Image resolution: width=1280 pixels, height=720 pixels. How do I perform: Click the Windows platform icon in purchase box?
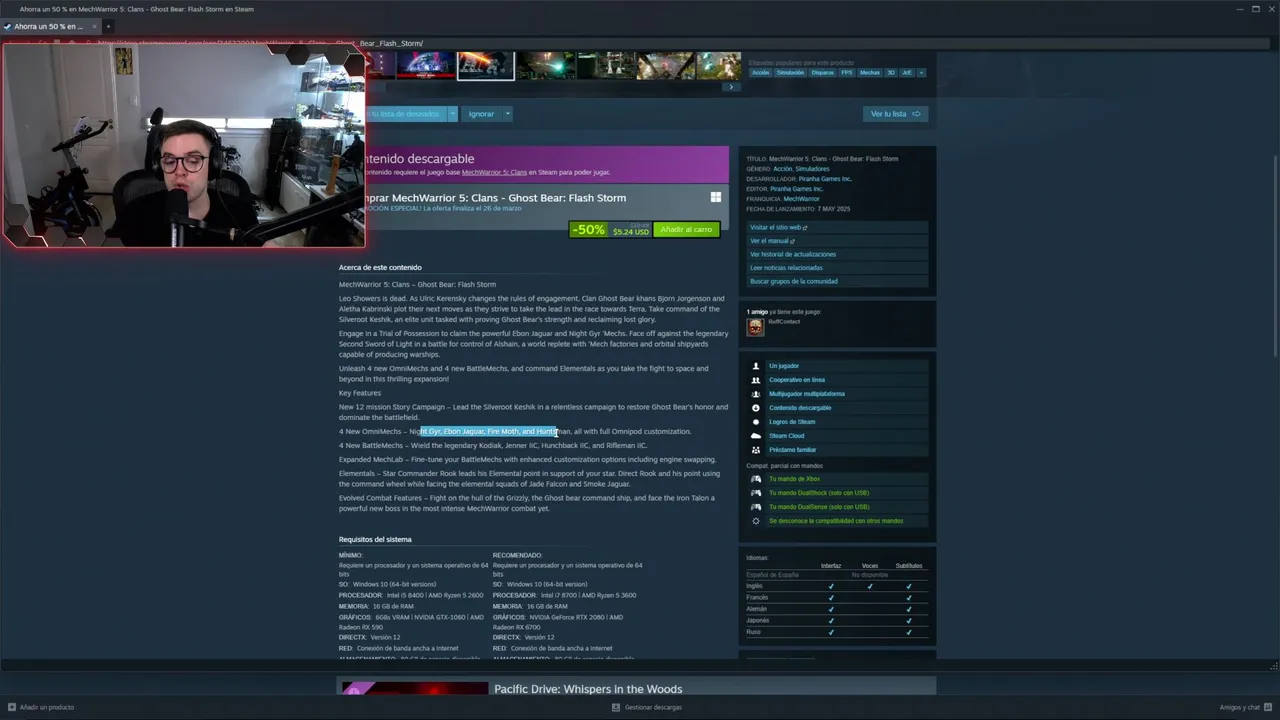point(716,197)
